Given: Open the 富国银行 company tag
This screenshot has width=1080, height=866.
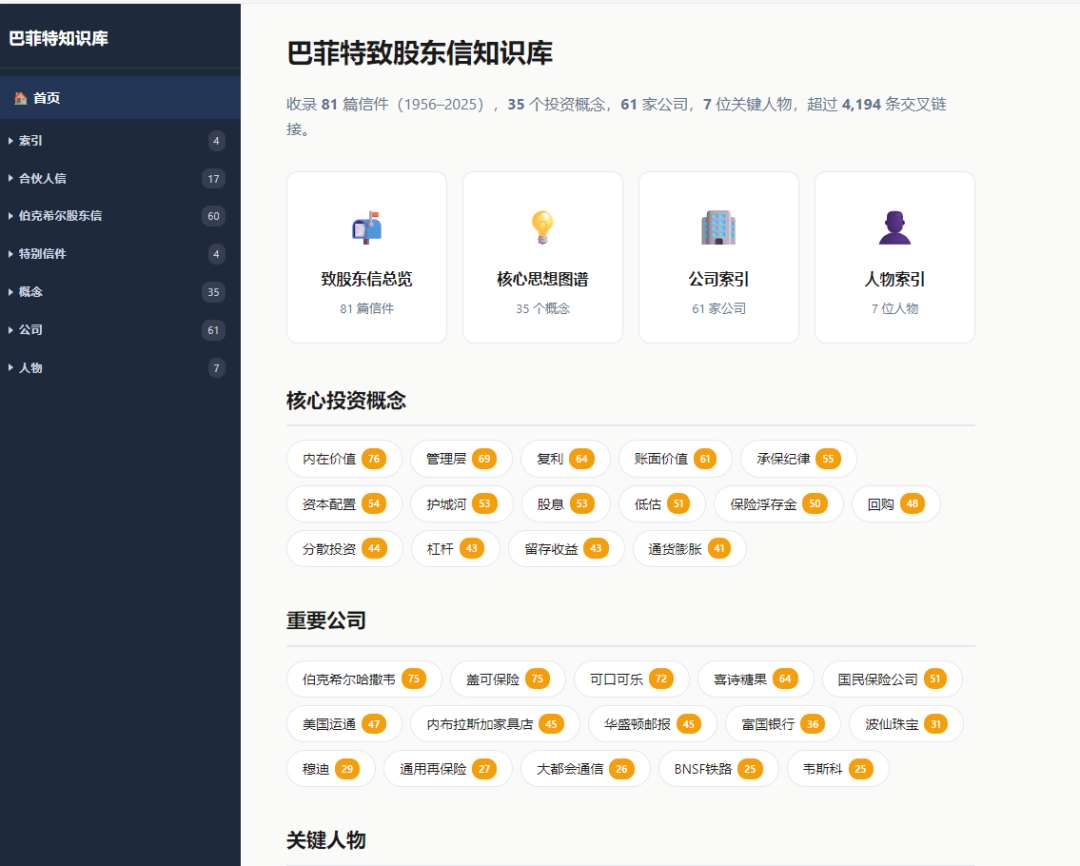Looking at the screenshot, I should pyautogui.click(x=782, y=723).
